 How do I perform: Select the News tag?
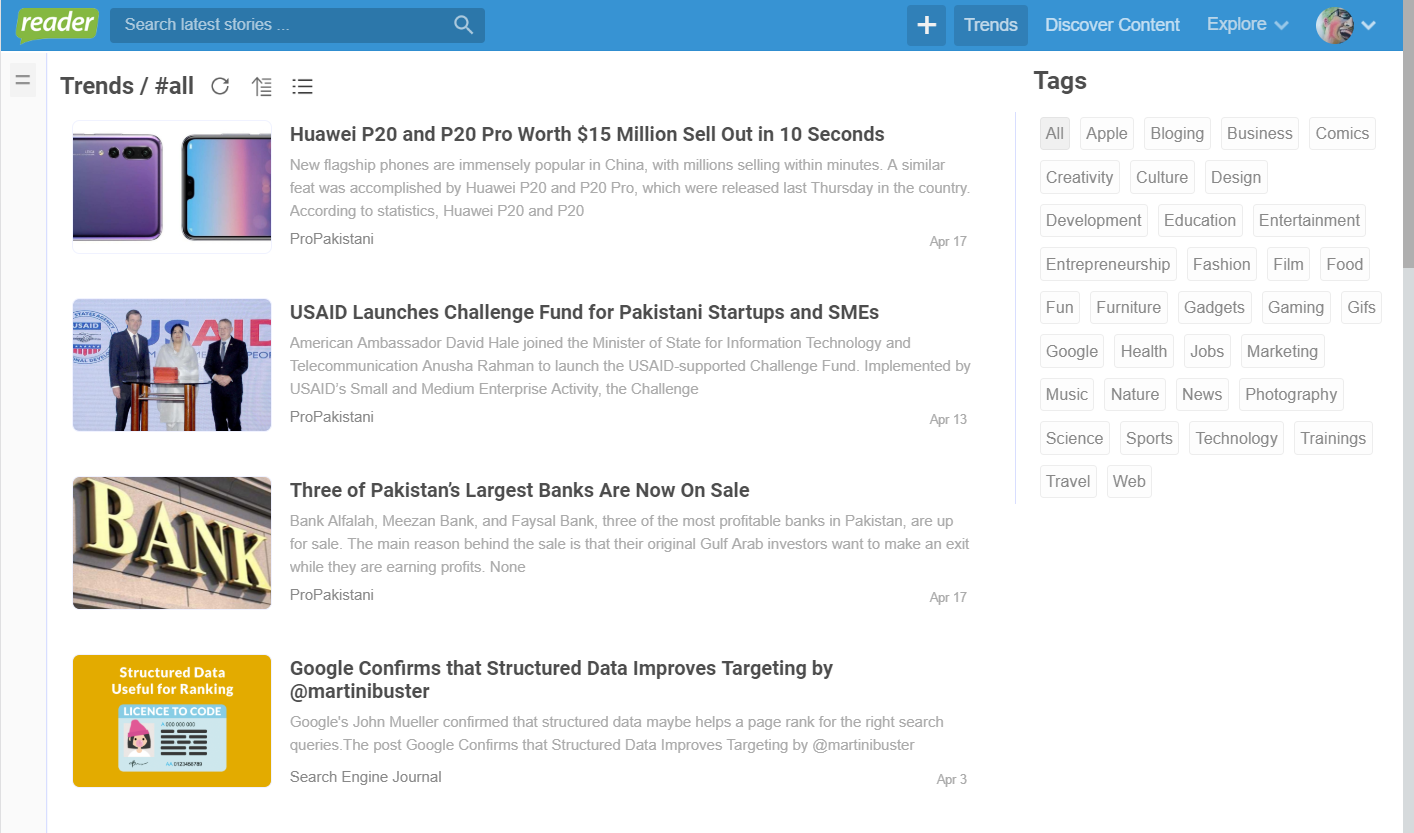point(1202,394)
